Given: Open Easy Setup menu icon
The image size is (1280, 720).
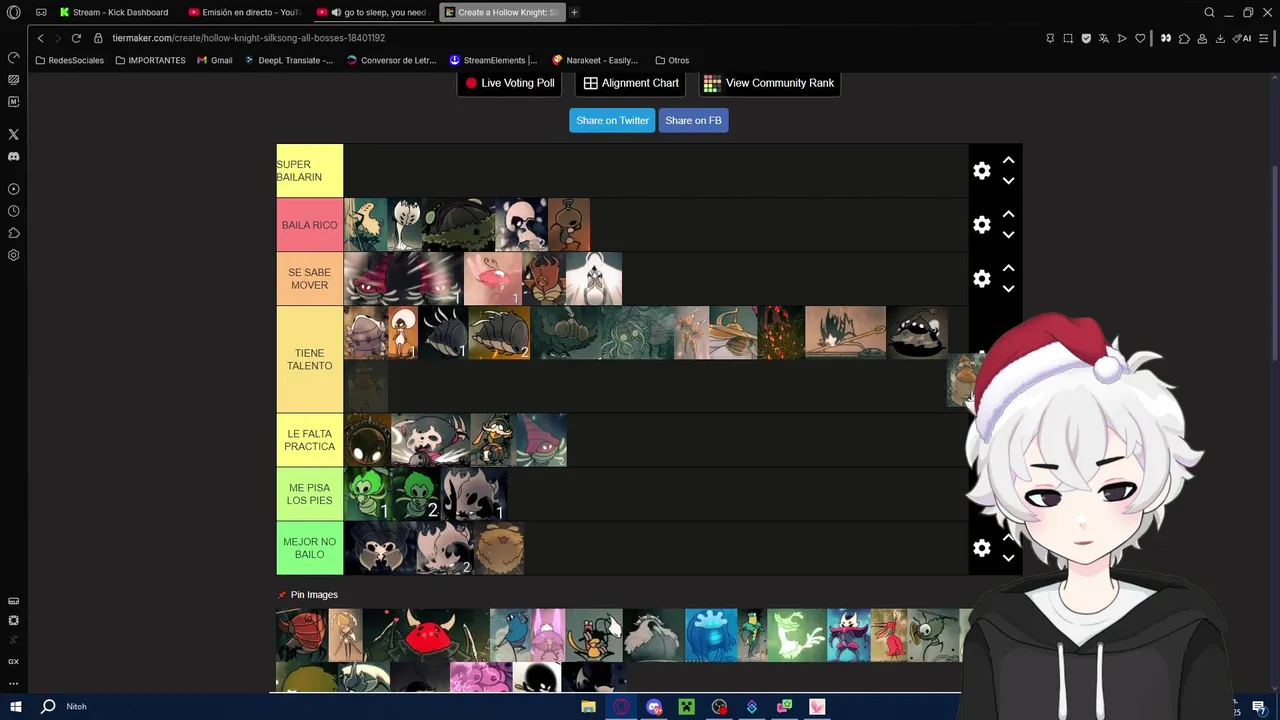Looking at the screenshot, I should [x=1264, y=38].
